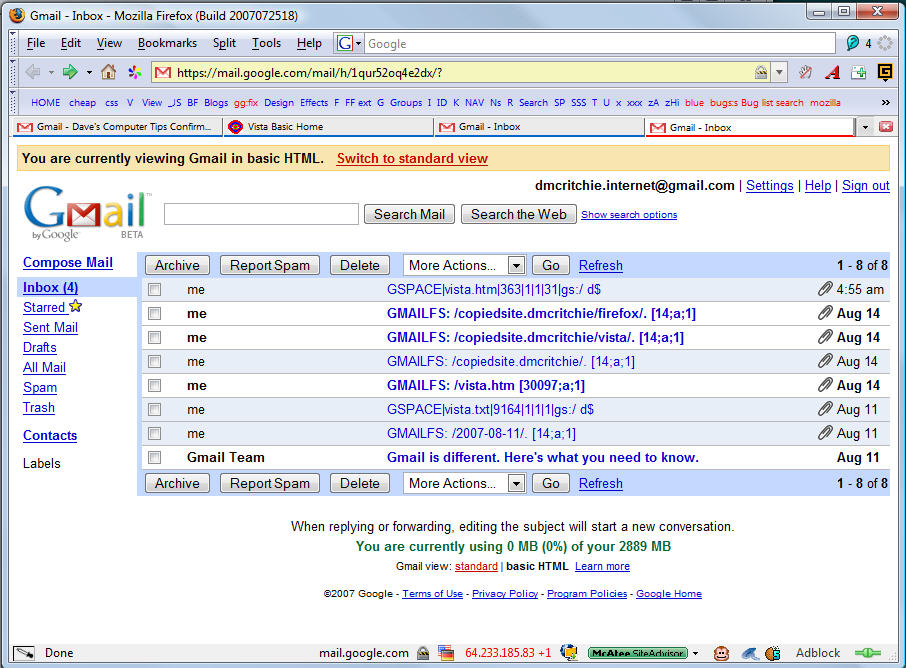
Task: Click the yellow G icon at toolbar end
Action: point(885,72)
